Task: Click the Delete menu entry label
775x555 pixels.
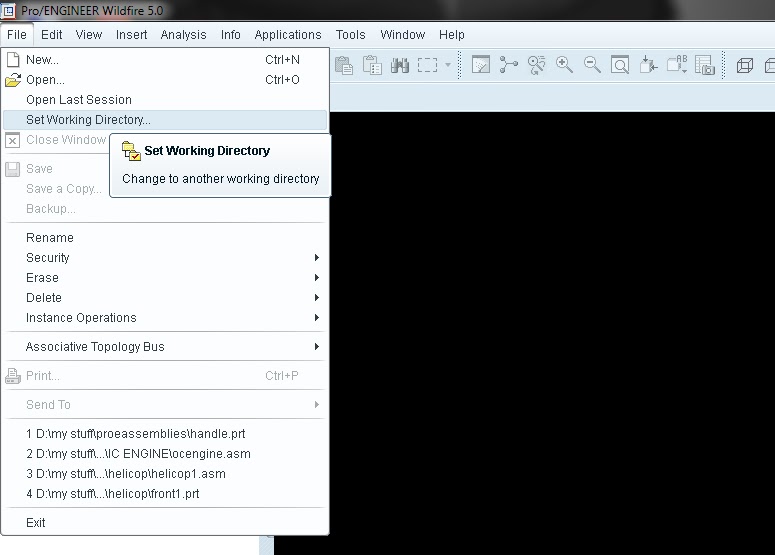Action: [44, 298]
